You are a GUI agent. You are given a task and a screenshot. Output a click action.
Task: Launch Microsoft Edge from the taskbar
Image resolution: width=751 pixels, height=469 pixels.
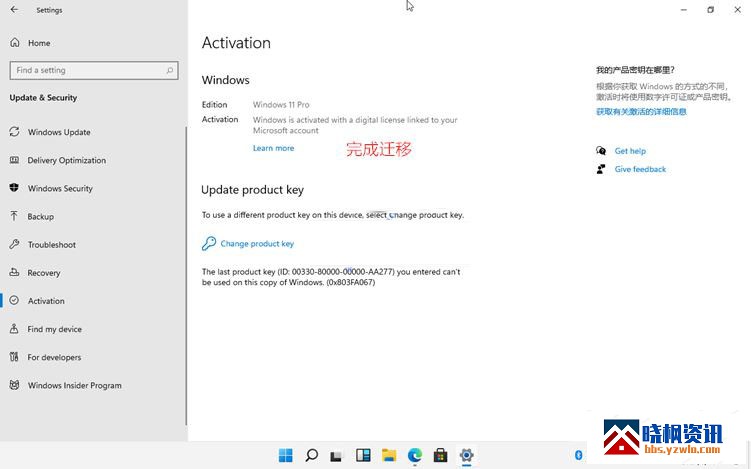pos(415,455)
